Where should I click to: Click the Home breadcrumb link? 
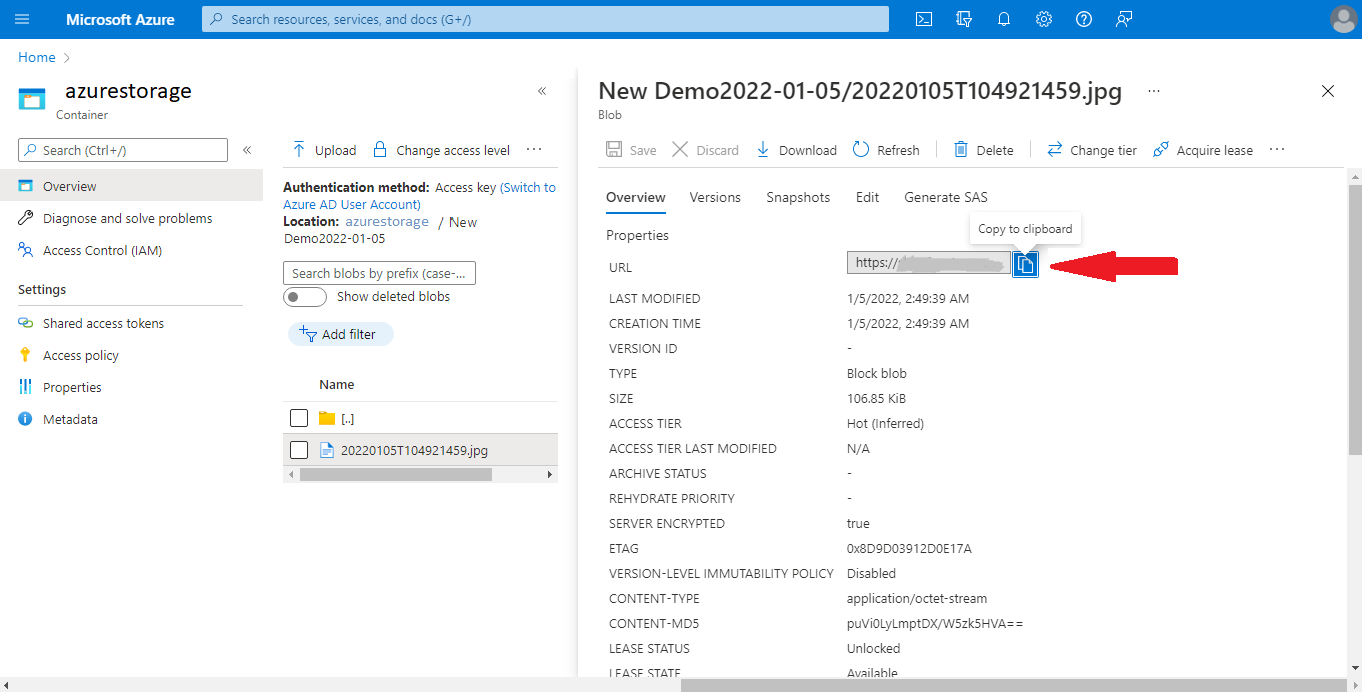[37, 57]
